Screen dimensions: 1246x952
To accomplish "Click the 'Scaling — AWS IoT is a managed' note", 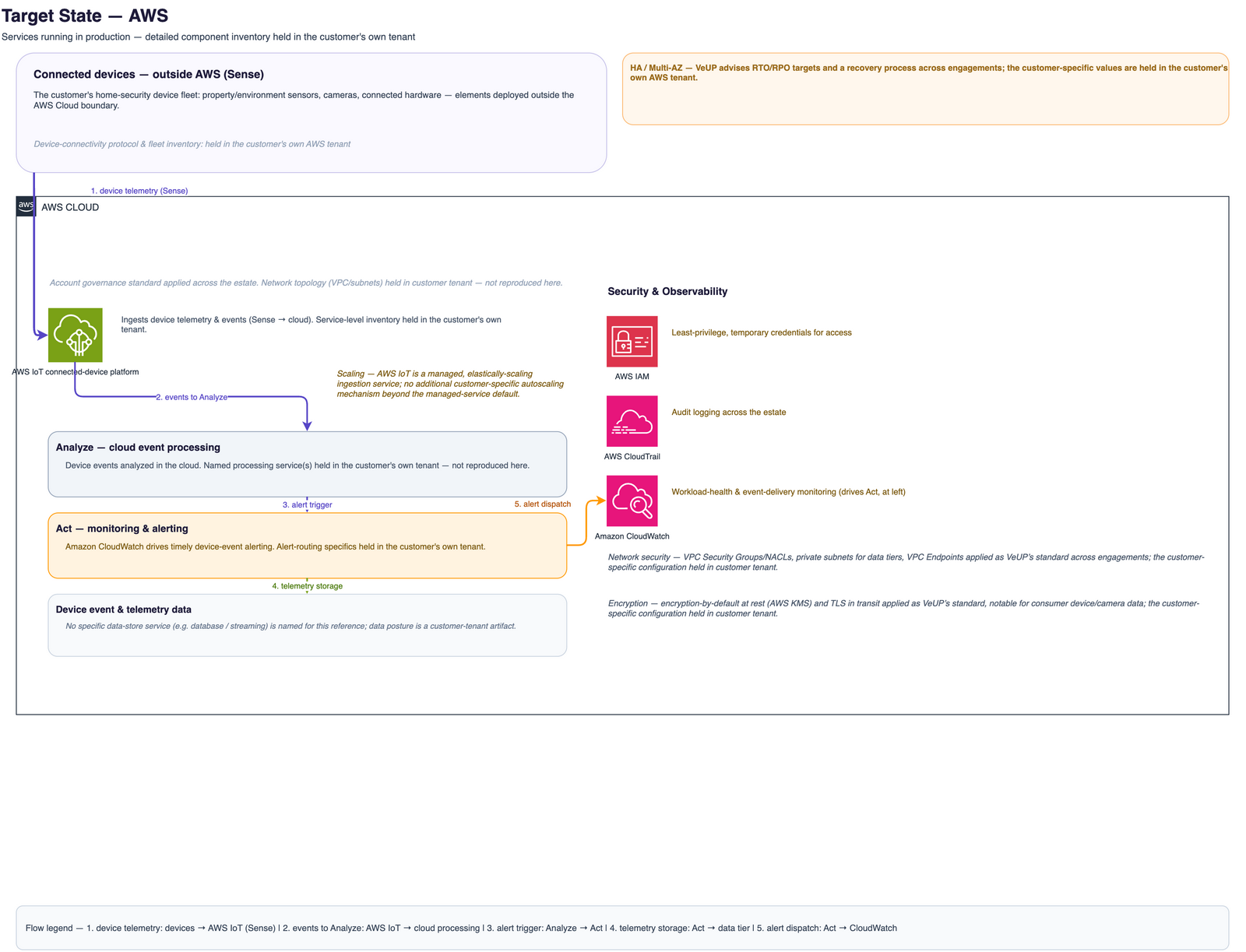I will pyautogui.click(x=450, y=384).
